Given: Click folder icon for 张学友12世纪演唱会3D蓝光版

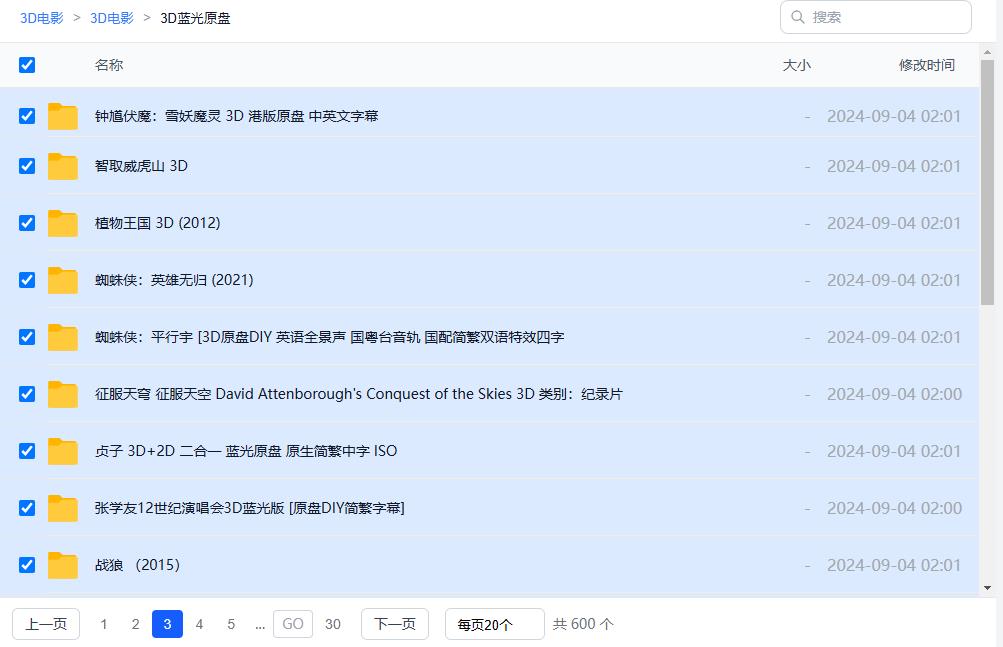Looking at the screenshot, I should (62, 509).
